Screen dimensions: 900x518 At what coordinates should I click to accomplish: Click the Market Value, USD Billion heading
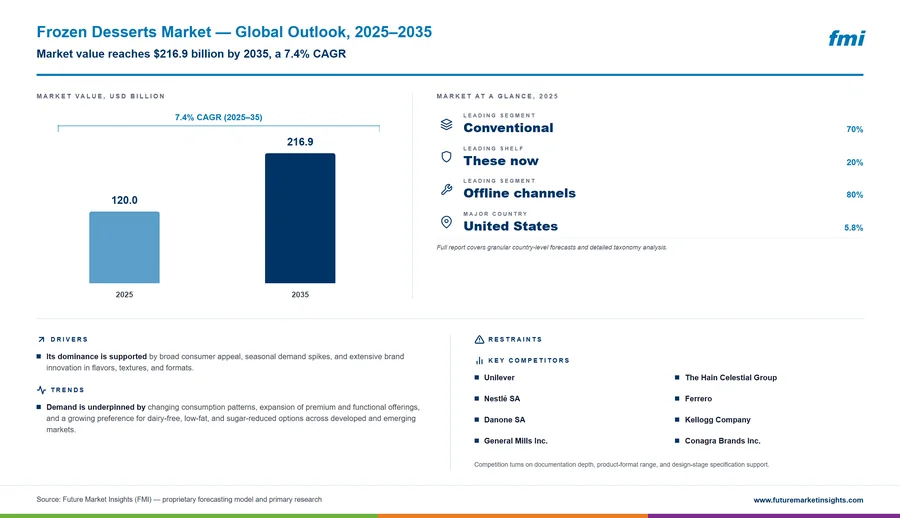click(100, 96)
